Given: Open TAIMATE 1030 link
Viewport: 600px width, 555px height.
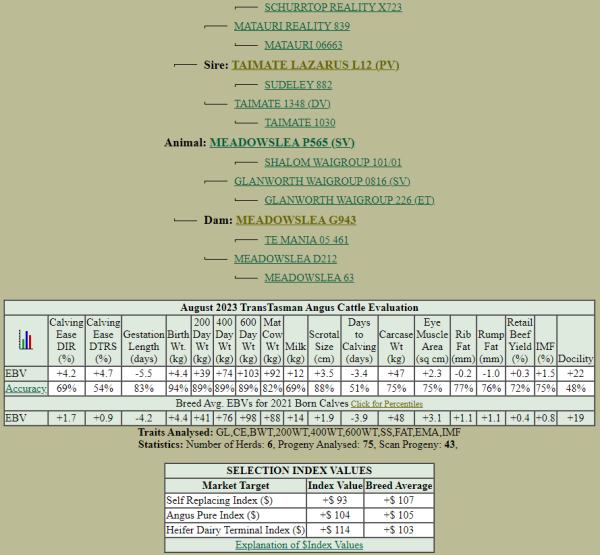Looking at the screenshot, I should [x=300, y=123].
